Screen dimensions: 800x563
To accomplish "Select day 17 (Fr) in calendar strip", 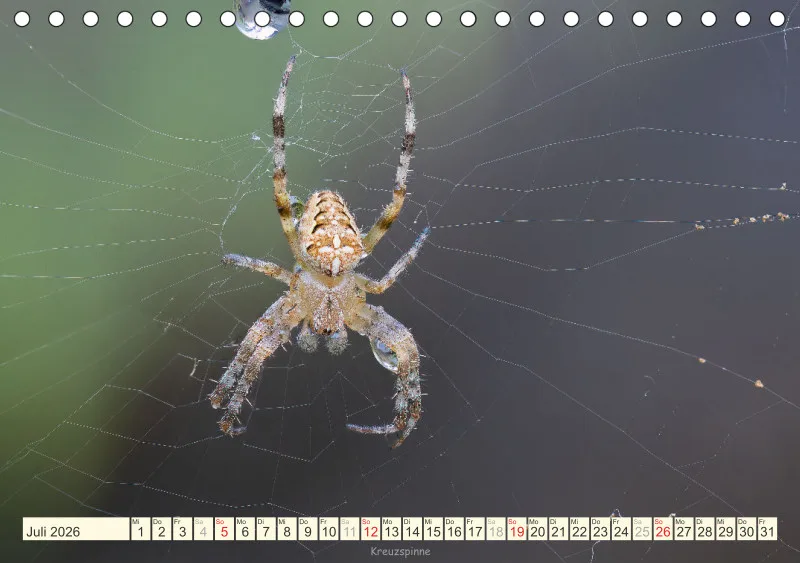I will (475, 529).
